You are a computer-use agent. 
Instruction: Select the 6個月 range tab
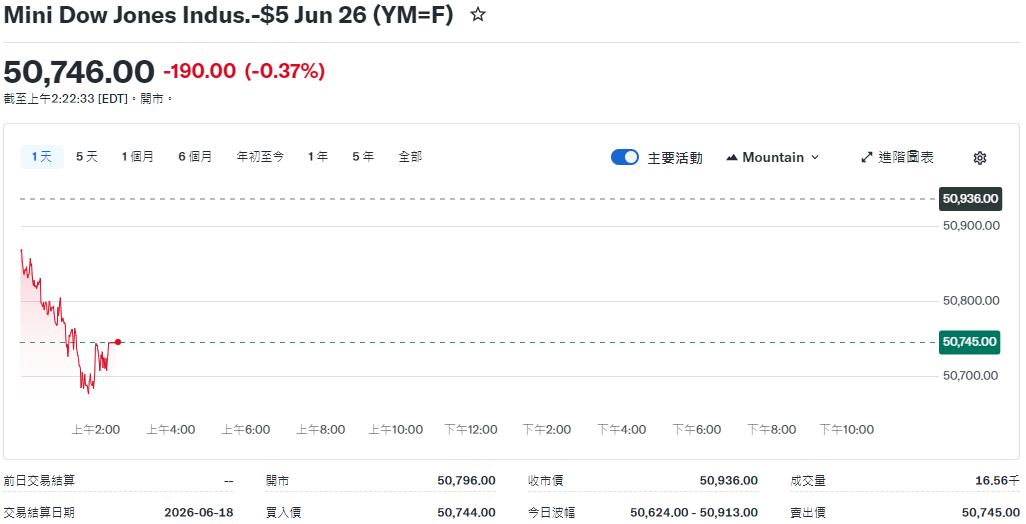click(x=195, y=157)
